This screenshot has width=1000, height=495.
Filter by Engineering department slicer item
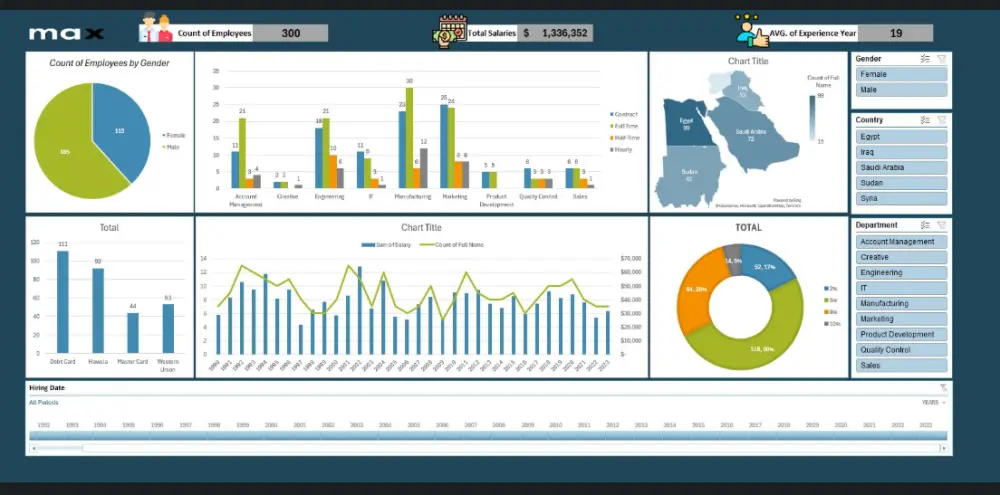(x=901, y=272)
